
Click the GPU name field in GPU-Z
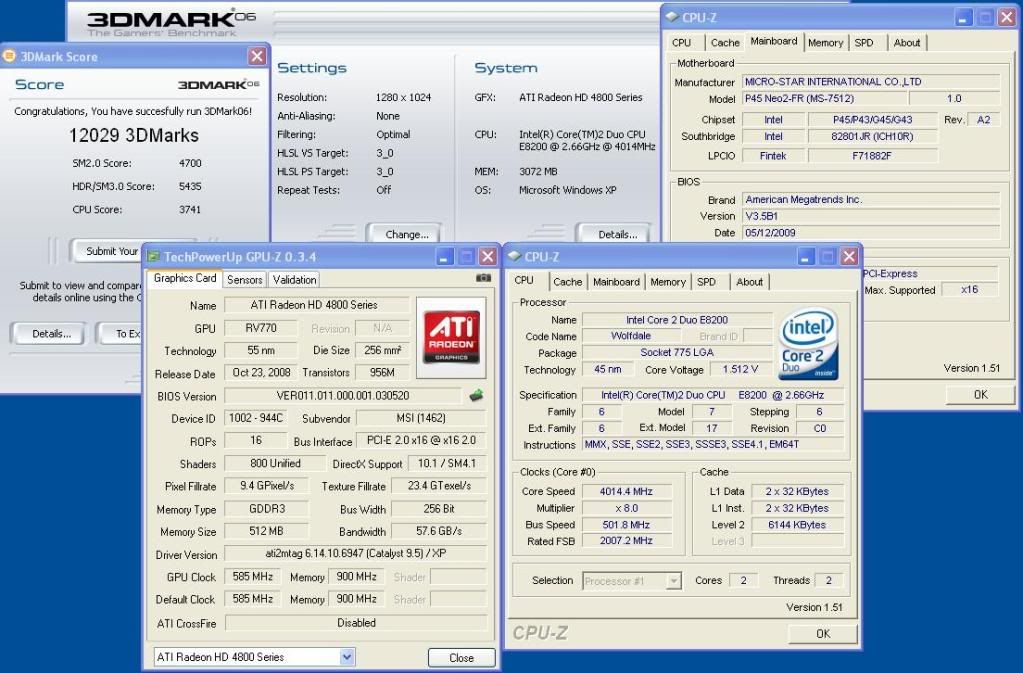coord(314,305)
